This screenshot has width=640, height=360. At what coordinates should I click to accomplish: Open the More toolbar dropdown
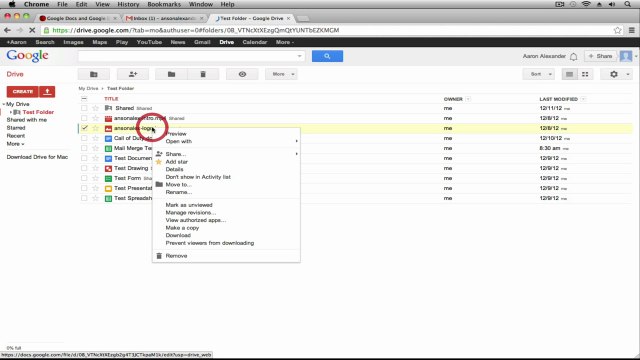click(281, 74)
